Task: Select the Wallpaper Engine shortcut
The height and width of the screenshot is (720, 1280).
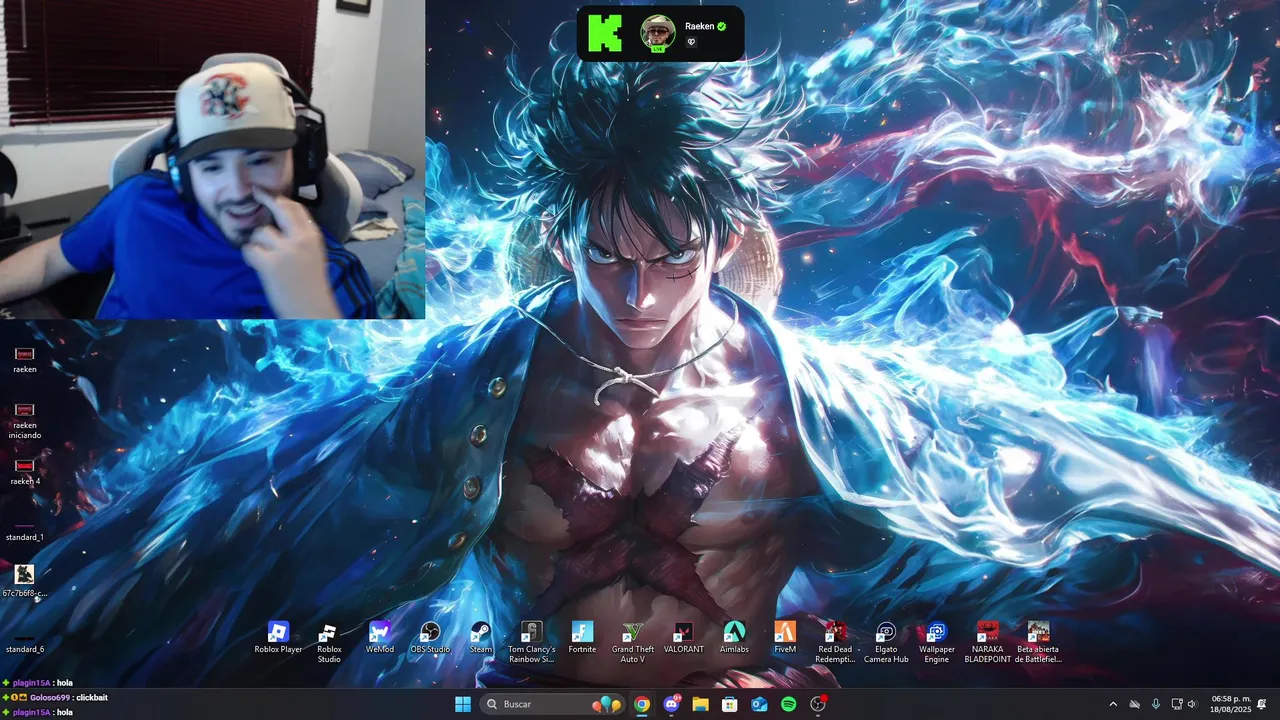Action: [x=936, y=642]
